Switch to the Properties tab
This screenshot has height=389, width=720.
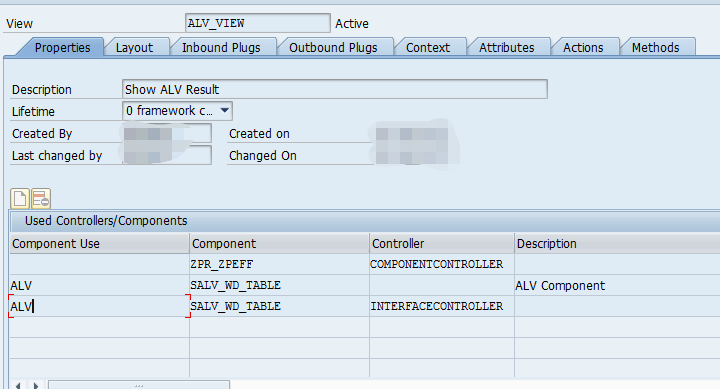coord(62,47)
